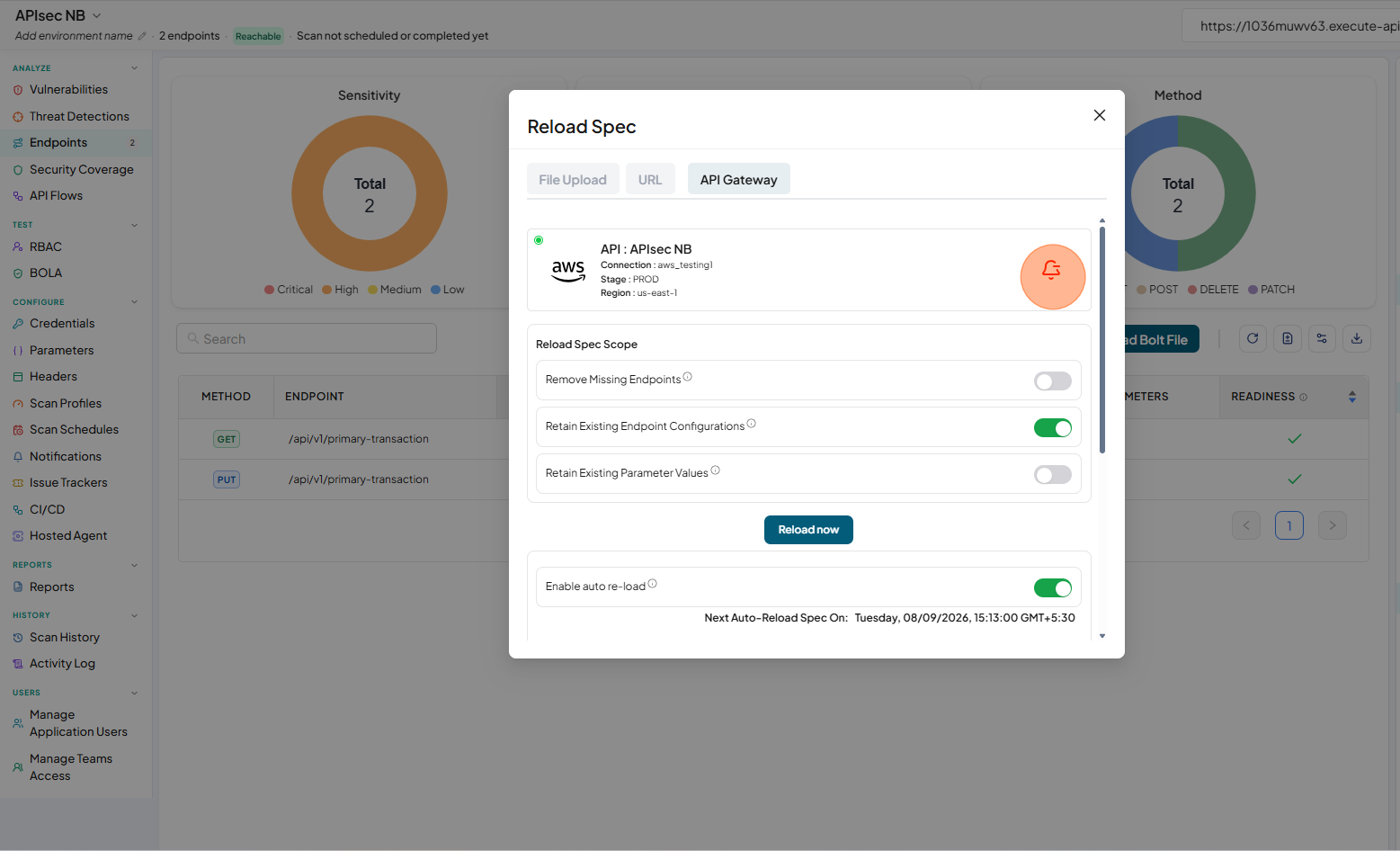Viewport: 1400px width, 851px height.
Task: Switch to the File Upload tab
Action: 573,179
